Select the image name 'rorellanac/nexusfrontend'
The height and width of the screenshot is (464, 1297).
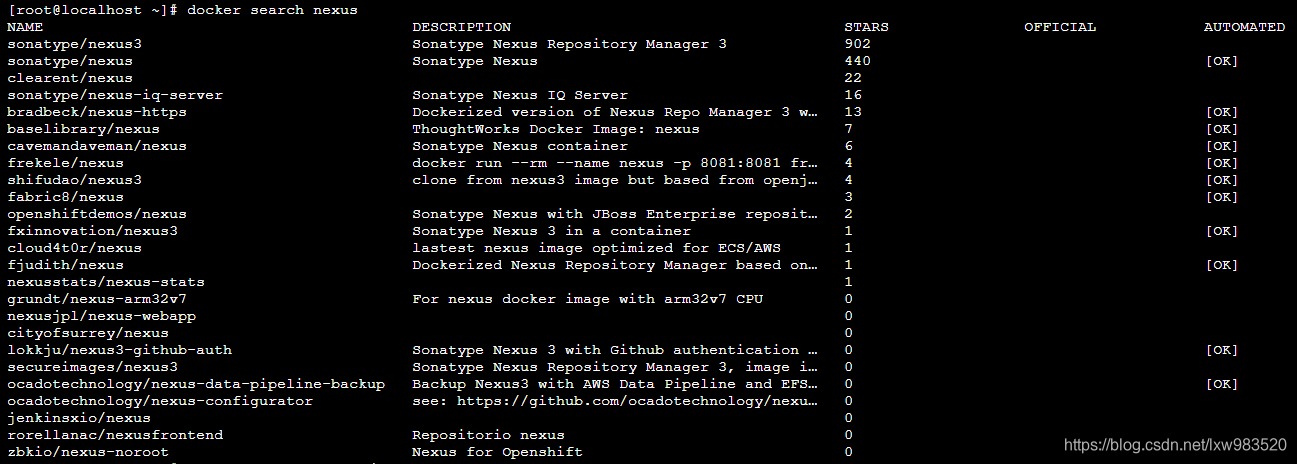pyautogui.click(x=115, y=435)
